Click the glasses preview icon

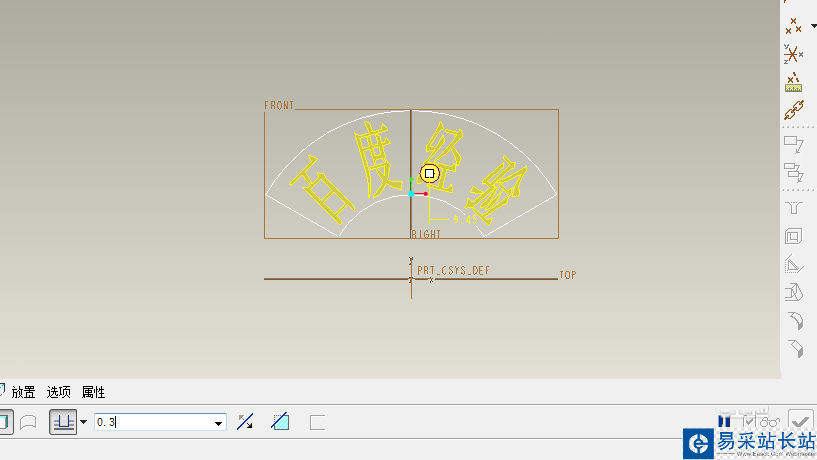[770, 421]
